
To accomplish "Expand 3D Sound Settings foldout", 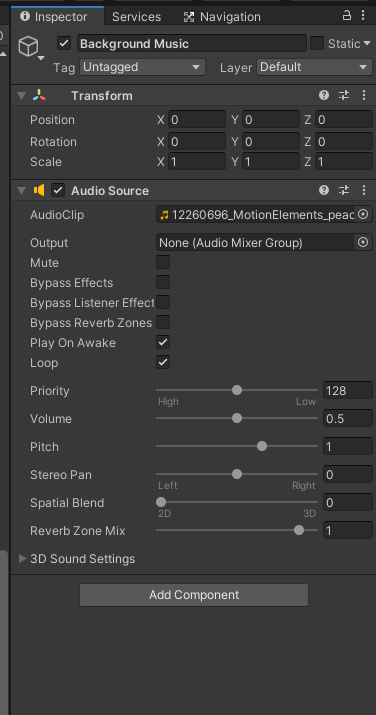I will 22,559.
